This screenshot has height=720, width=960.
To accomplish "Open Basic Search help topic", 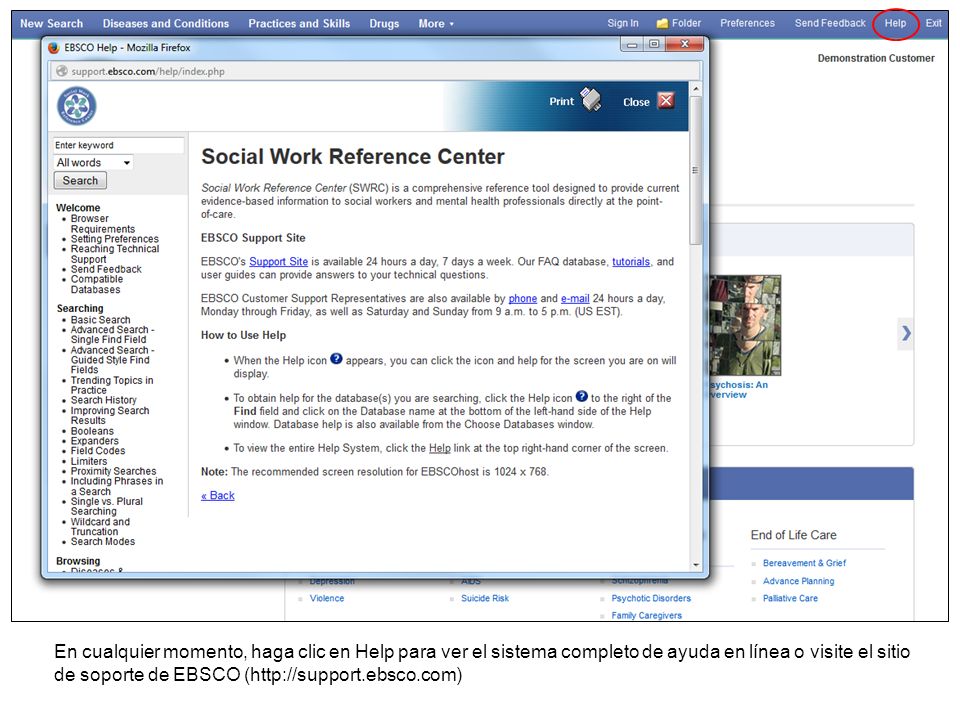I will pos(100,320).
